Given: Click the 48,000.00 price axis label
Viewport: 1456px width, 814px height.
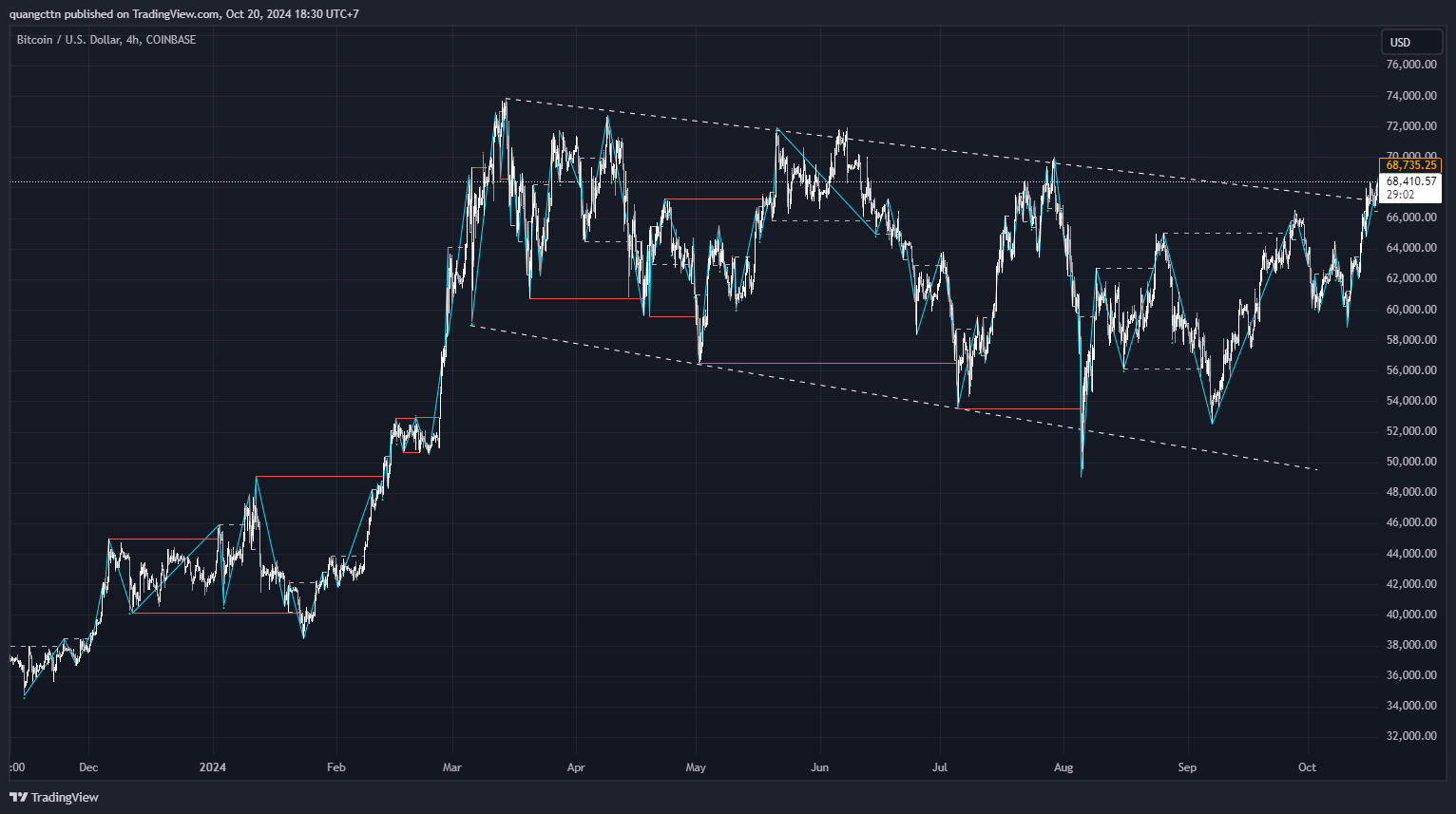Looking at the screenshot, I should (1411, 492).
